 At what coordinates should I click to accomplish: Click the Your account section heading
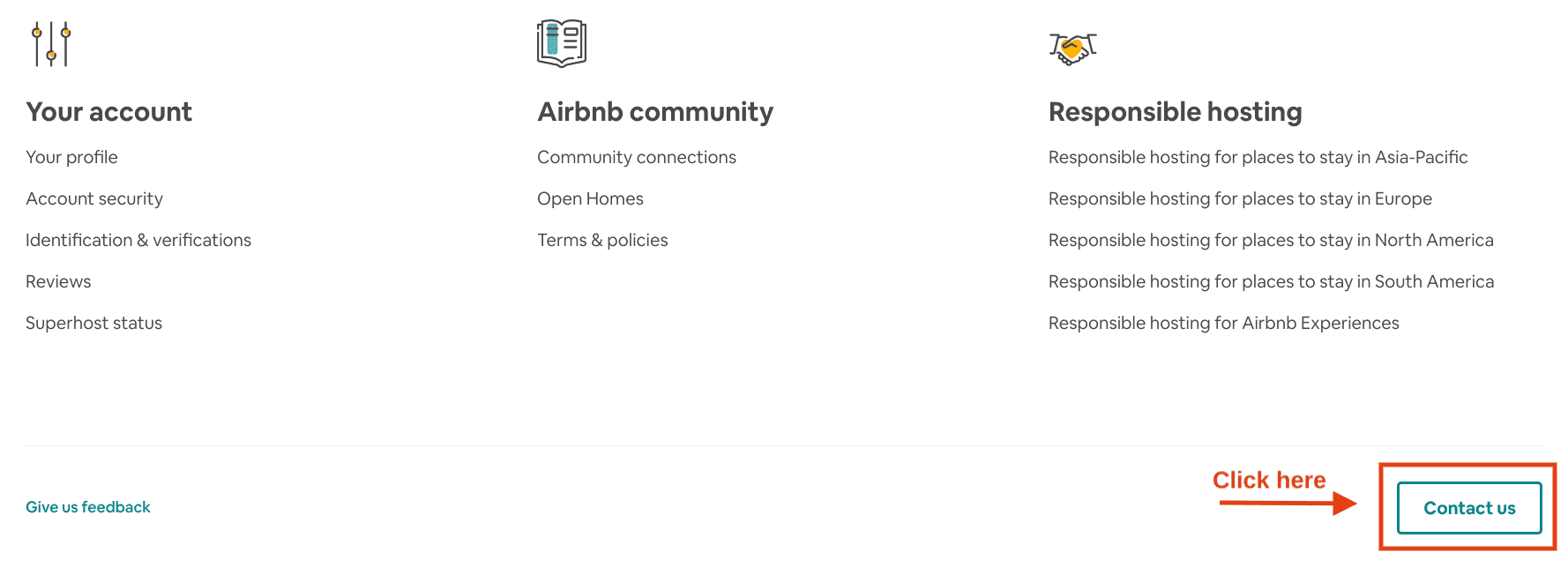point(108,111)
